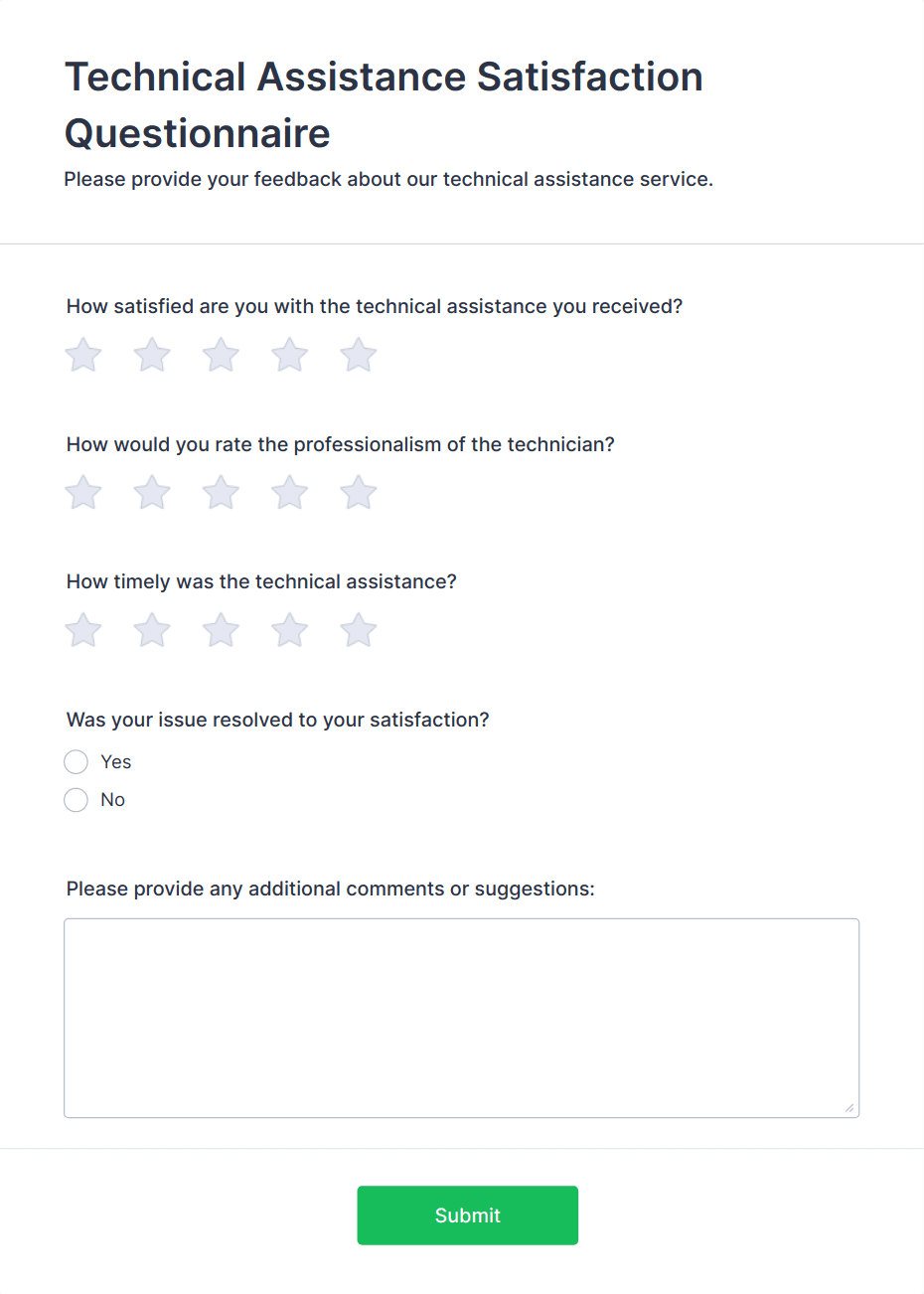Rate satisfaction with two stars

(152, 355)
